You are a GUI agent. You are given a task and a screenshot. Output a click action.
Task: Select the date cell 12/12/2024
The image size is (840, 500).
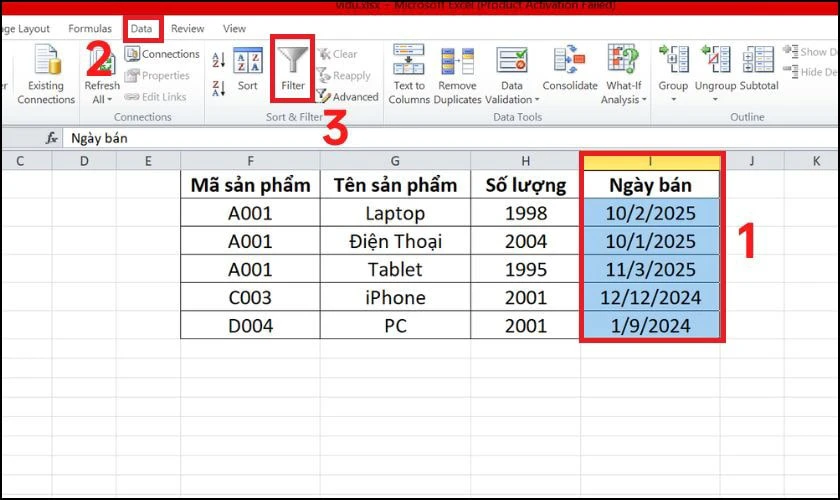click(650, 297)
